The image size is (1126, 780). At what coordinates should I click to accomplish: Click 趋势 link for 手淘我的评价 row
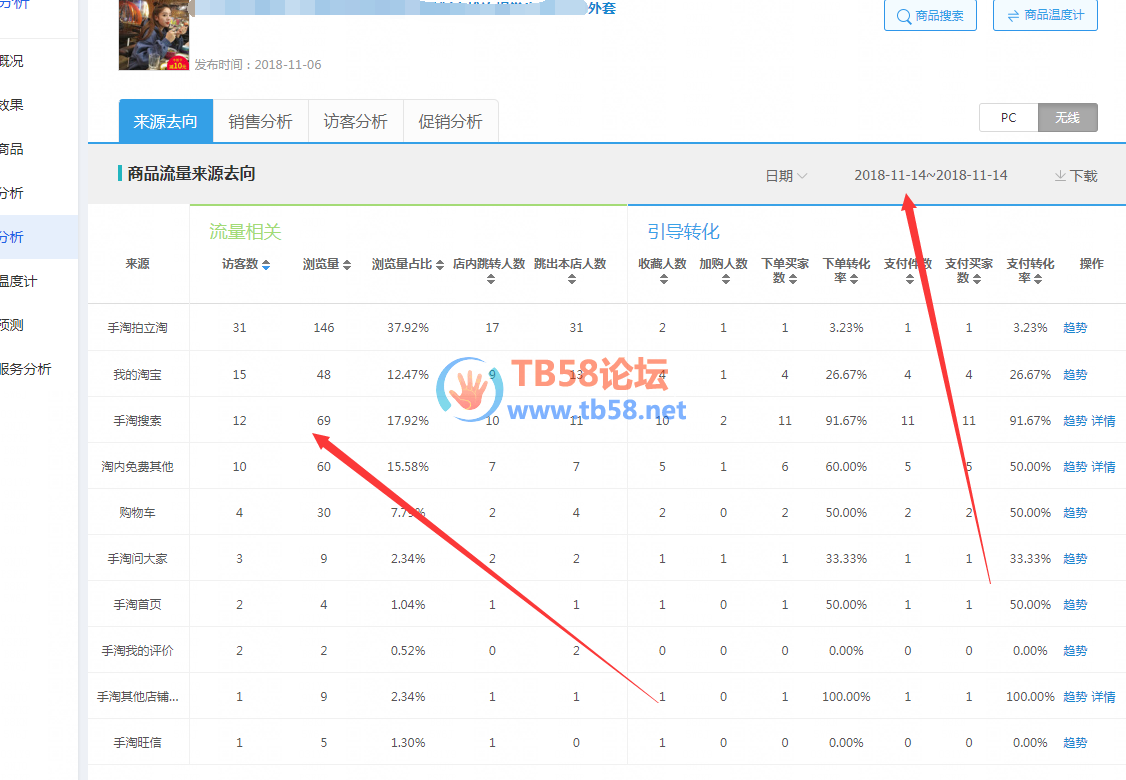[1075, 651]
